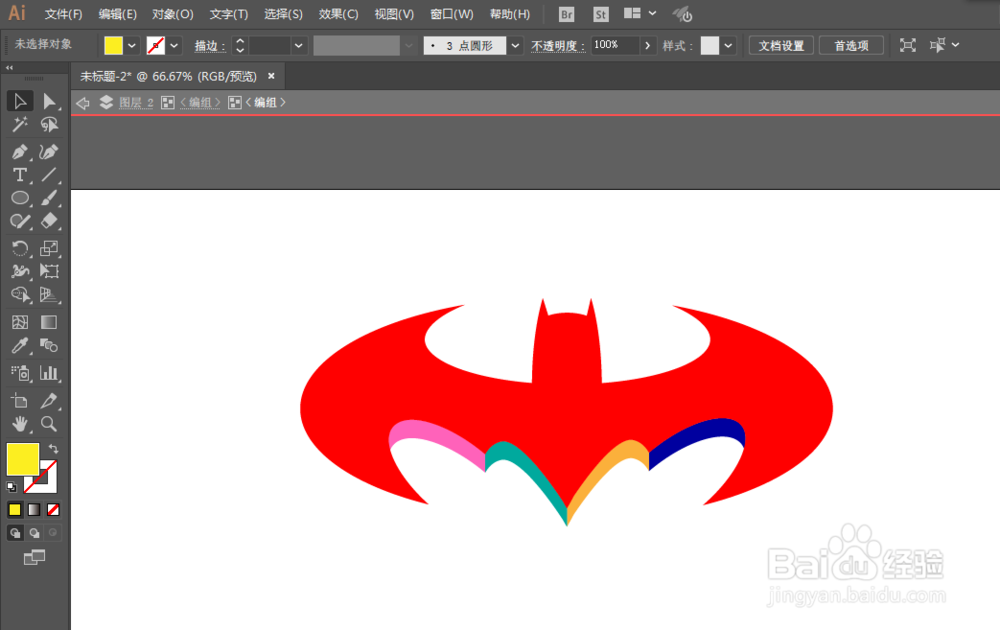Open the 3 点圆形 brush dropdown
The width and height of the screenshot is (1000, 630).
[x=514, y=45]
